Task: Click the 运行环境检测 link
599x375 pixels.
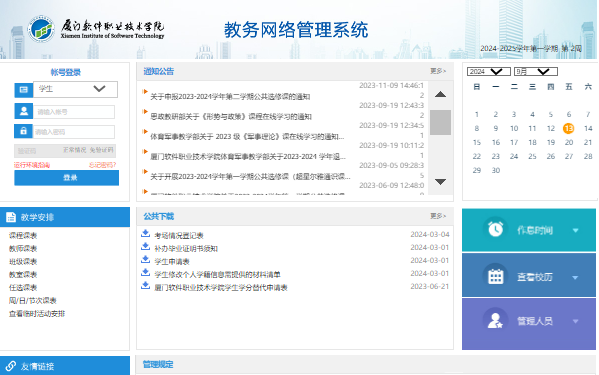Action: click(32, 165)
